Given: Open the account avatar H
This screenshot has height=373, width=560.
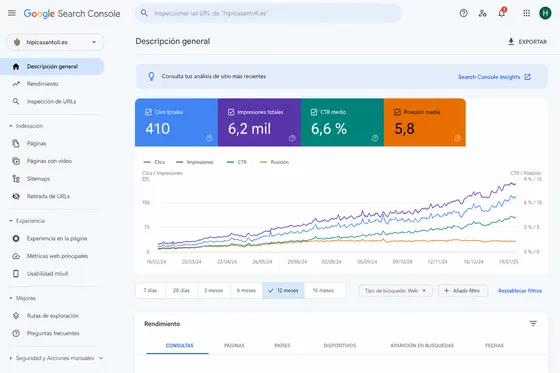Looking at the screenshot, I should point(545,13).
